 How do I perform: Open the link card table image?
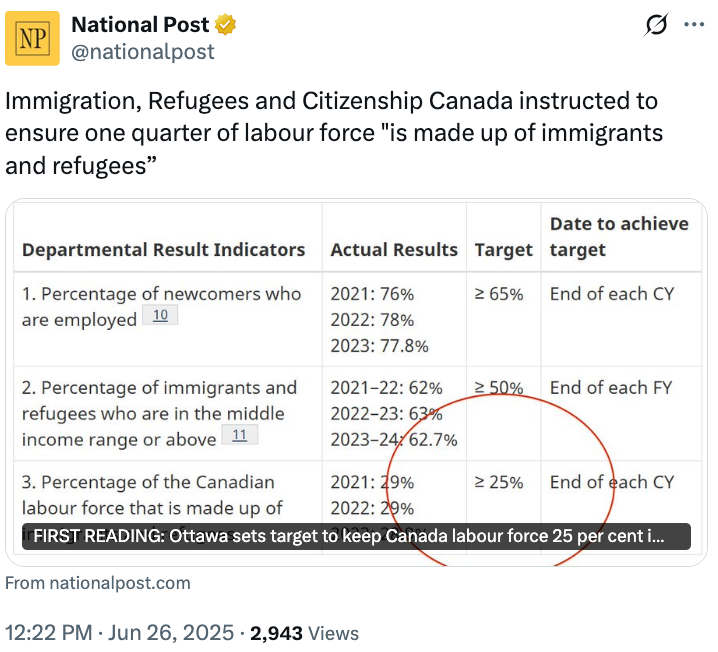(357, 382)
